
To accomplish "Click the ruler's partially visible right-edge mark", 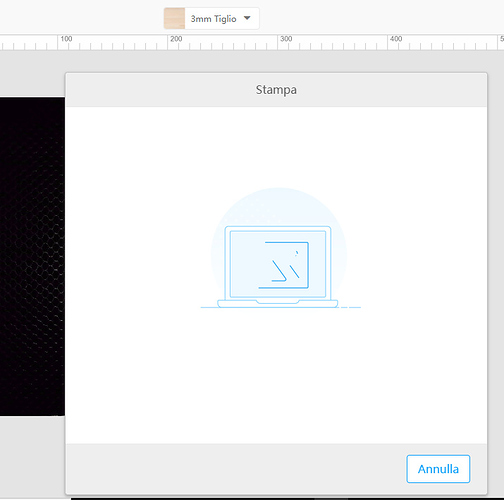I will (x=502, y=39).
